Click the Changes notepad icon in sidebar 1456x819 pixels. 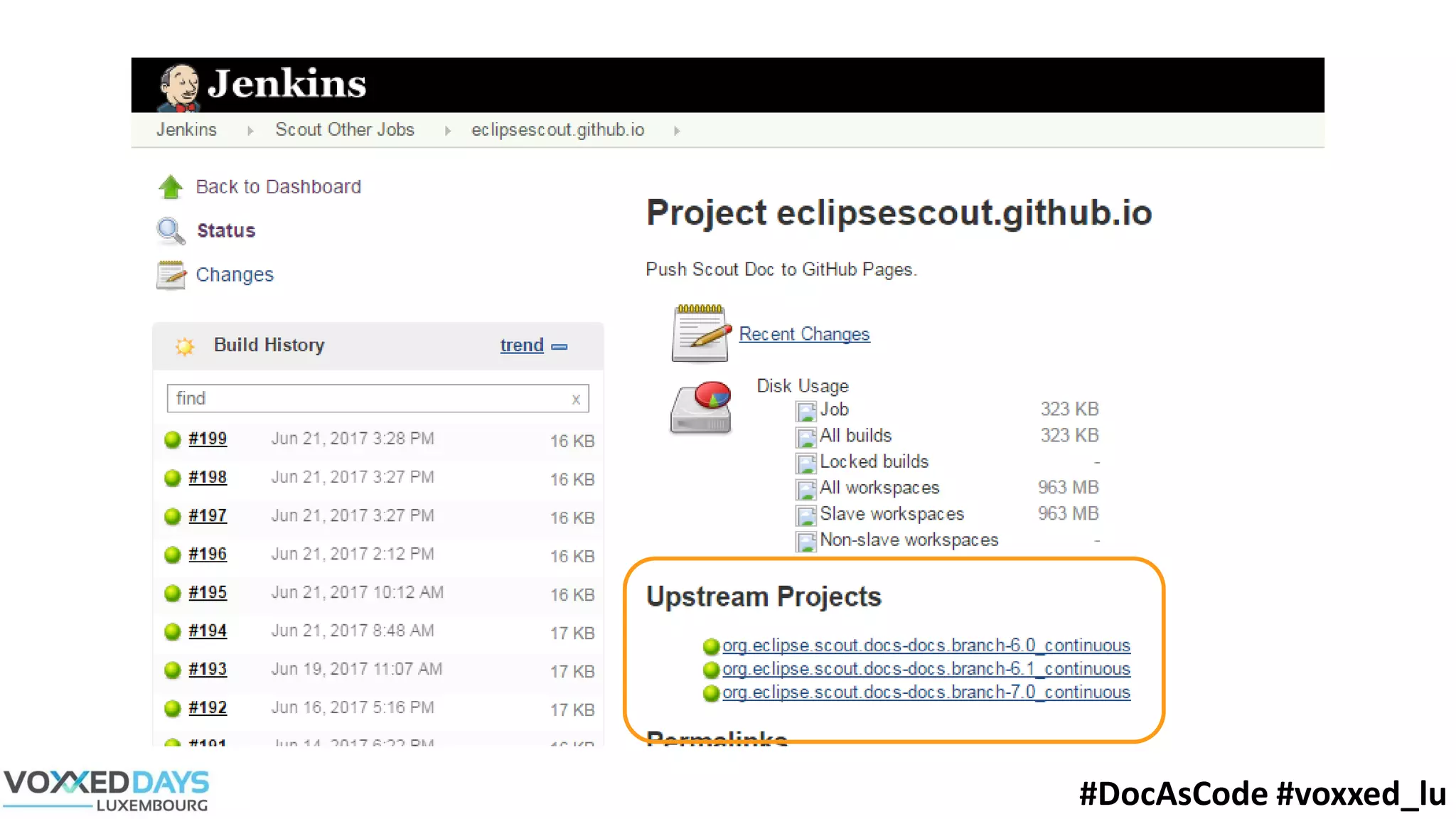[x=171, y=275]
